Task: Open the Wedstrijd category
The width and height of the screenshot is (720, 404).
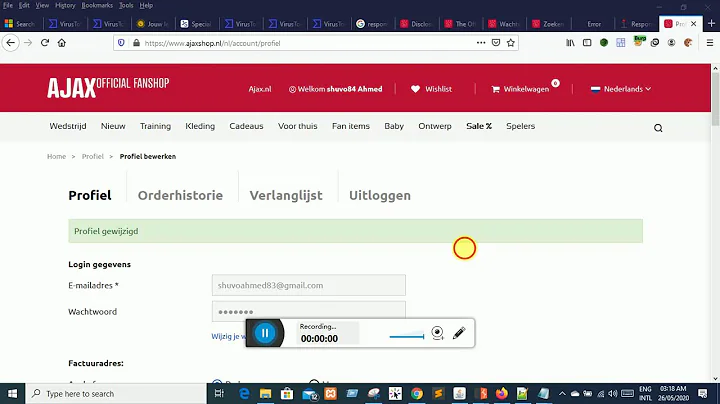Action: click(68, 126)
